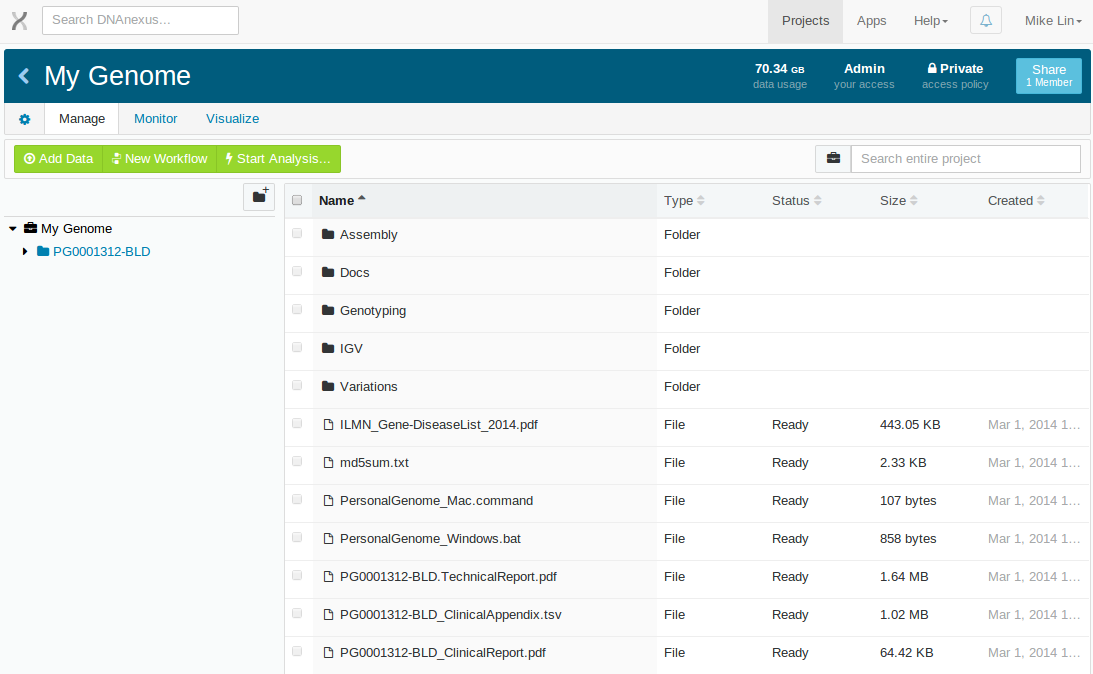Click the file icon for md5sum.txt

click(x=328, y=462)
